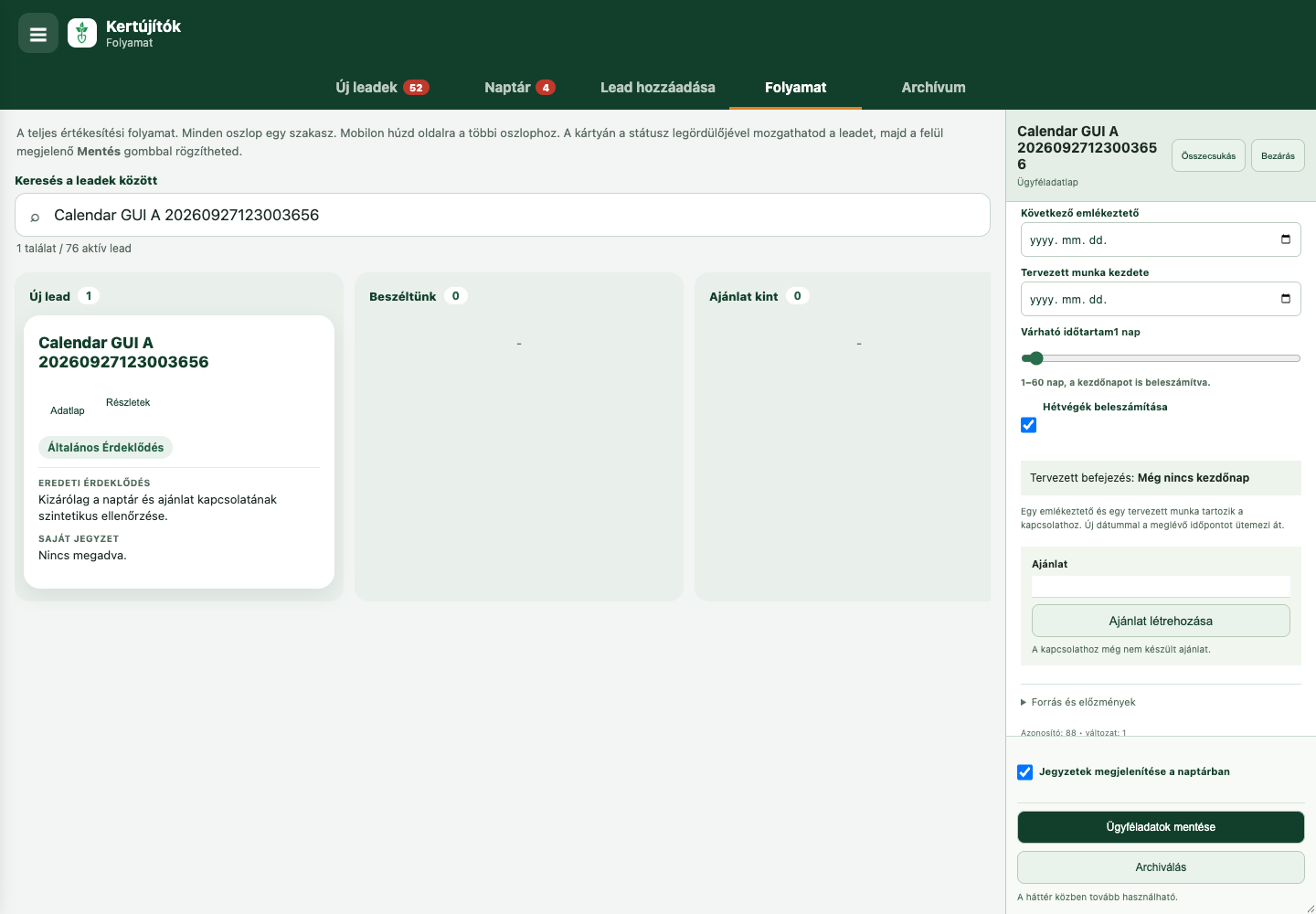Switch to the Archívum tab

click(933, 88)
